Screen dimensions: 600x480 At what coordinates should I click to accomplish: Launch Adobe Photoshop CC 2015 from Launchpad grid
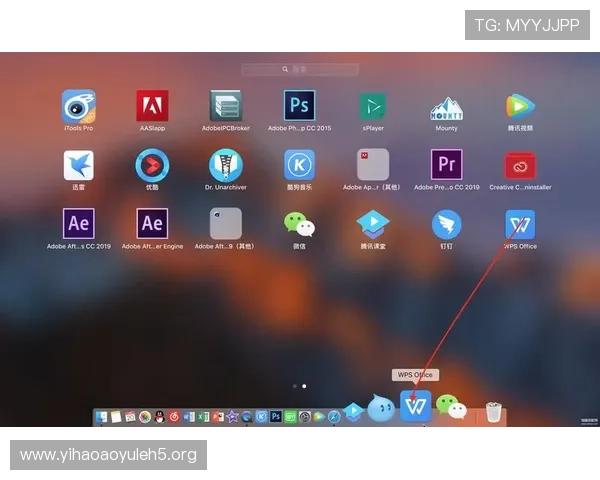pyautogui.click(x=299, y=105)
